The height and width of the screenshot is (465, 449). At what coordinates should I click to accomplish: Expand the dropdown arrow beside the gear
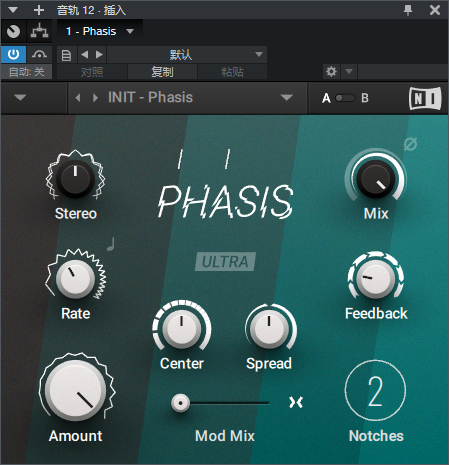pos(349,71)
